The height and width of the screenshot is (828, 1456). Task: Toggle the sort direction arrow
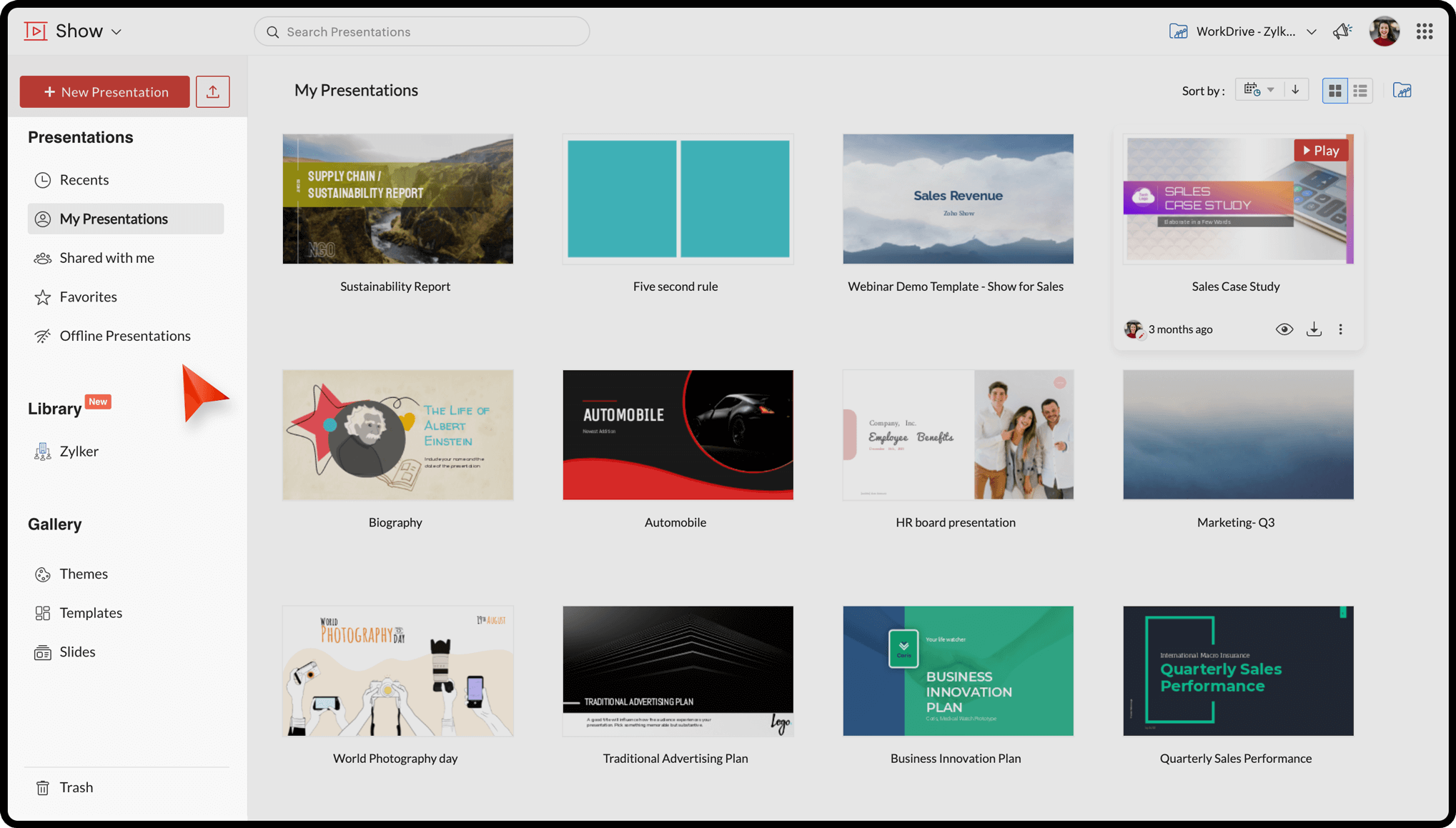(1295, 90)
